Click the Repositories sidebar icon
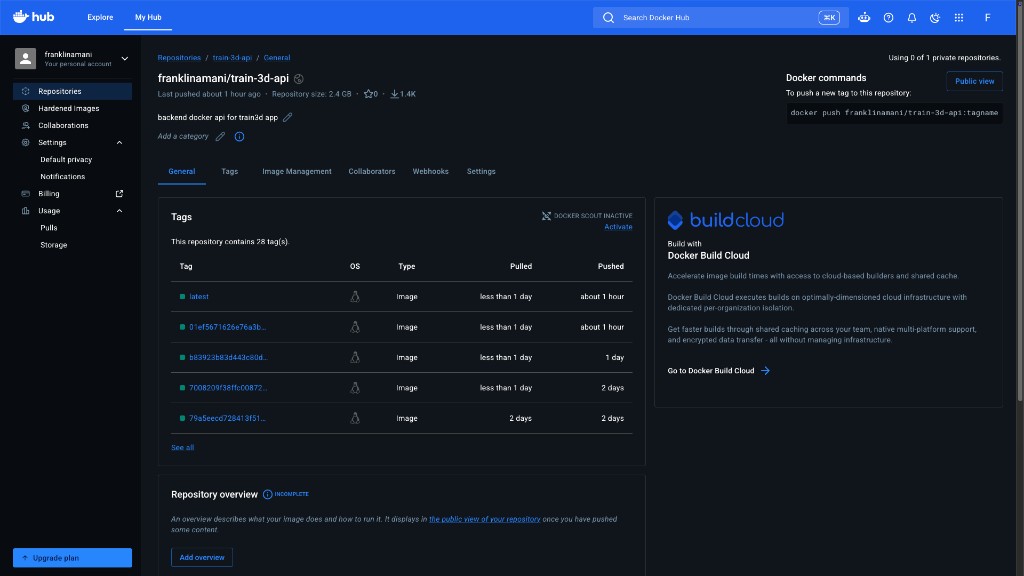Screen dimensions: 1024x576 point(25,91)
